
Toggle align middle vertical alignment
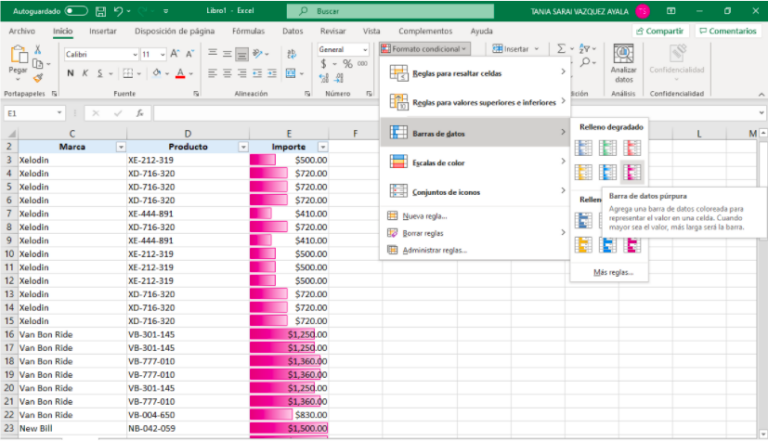click(x=227, y=54)
